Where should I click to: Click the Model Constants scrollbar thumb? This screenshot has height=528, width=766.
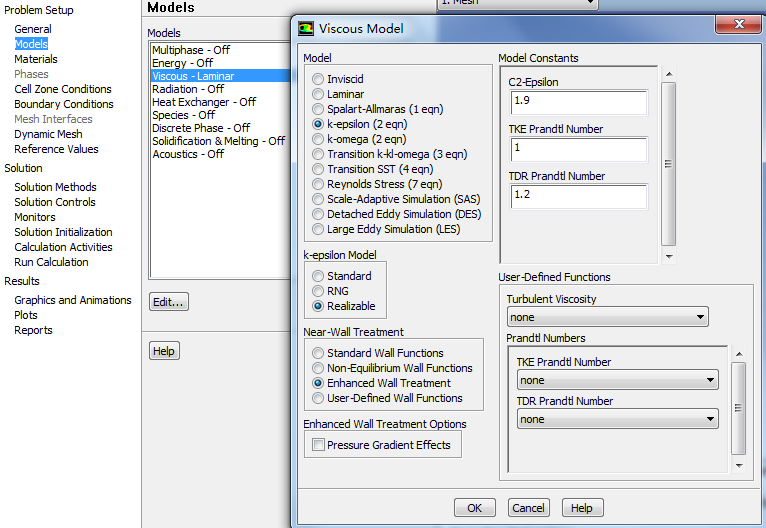click(x=669, y=164)
